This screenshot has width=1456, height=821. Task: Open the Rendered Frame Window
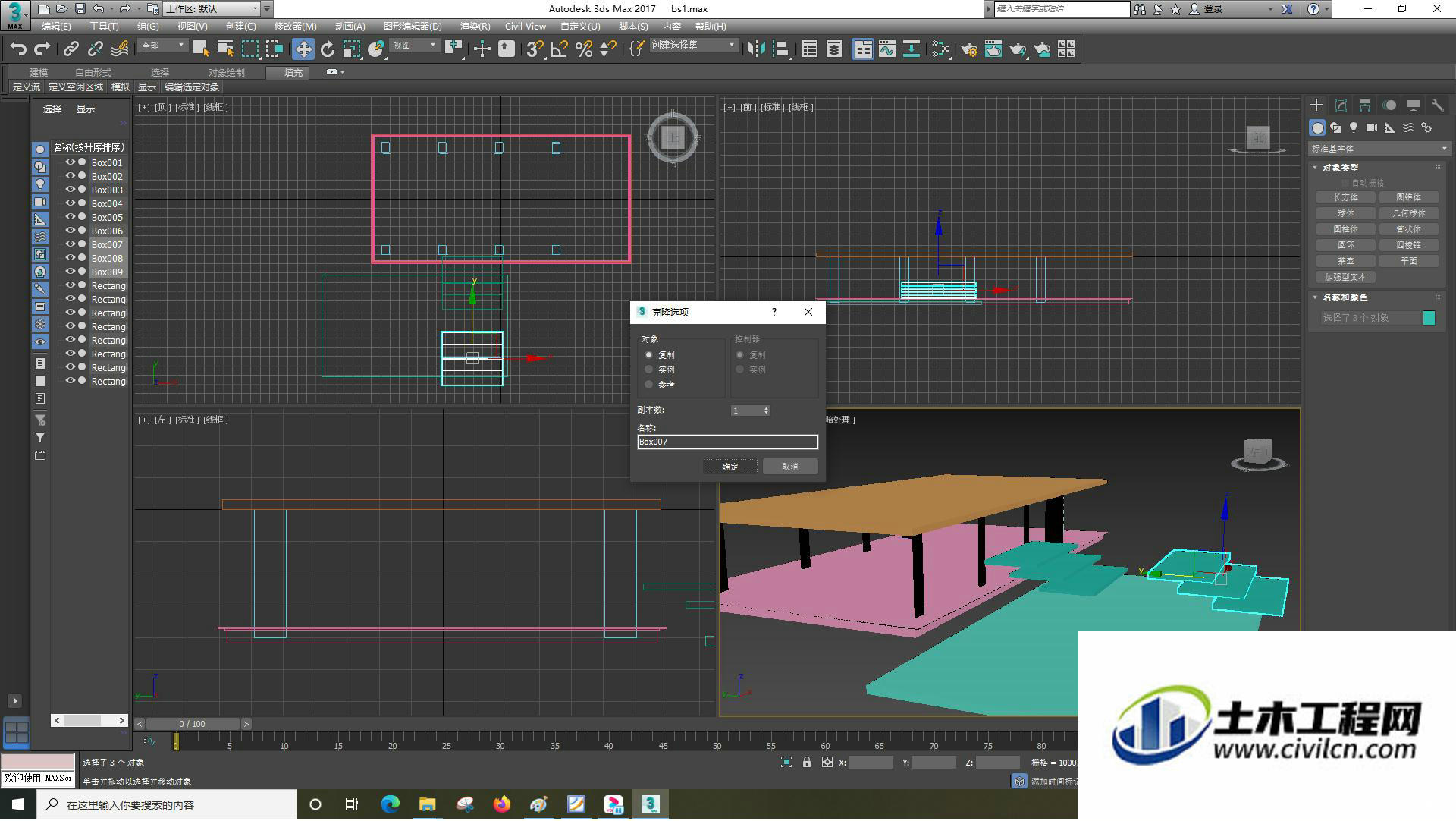[993, 49]
